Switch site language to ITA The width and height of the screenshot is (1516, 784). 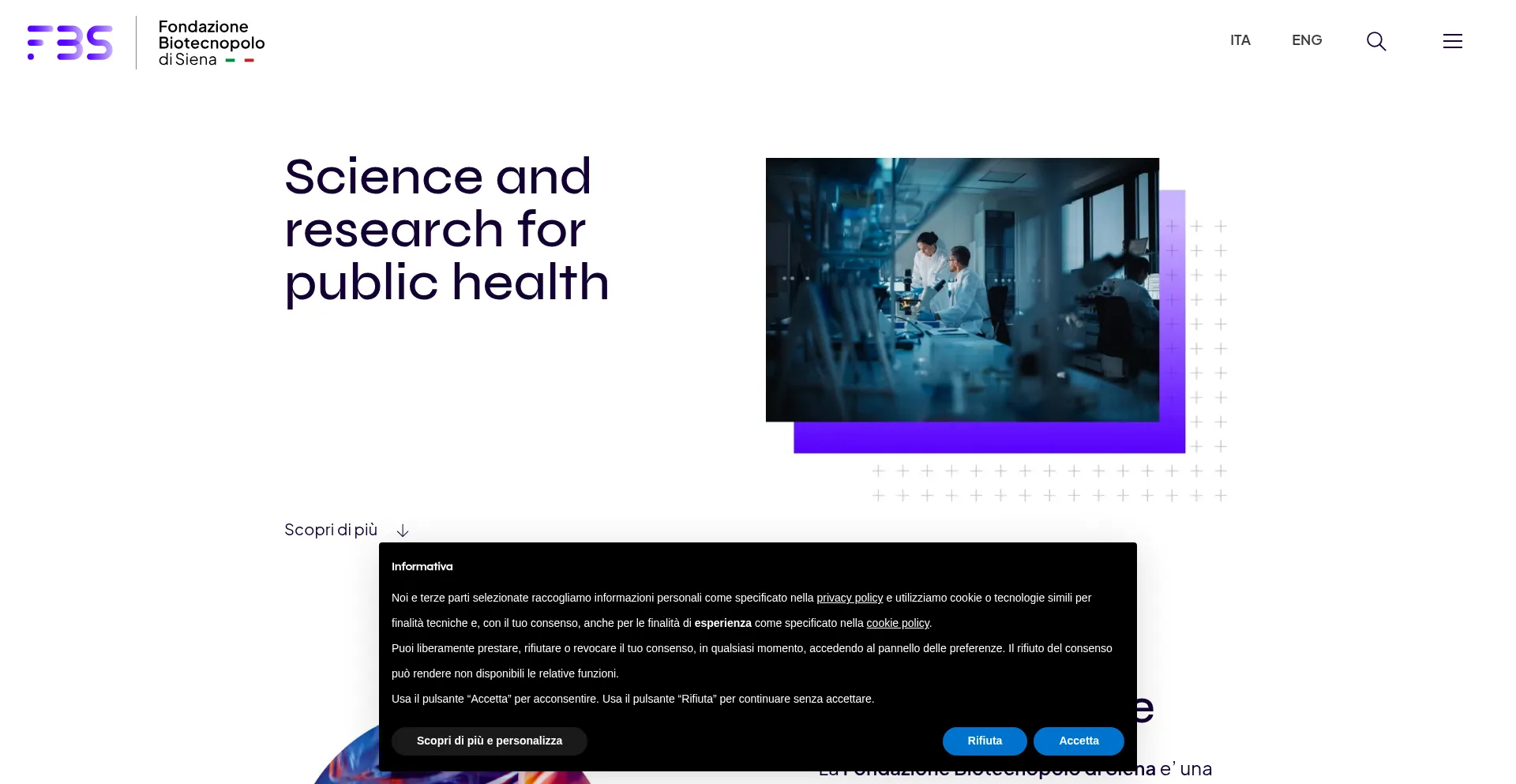coord(1240,40)
